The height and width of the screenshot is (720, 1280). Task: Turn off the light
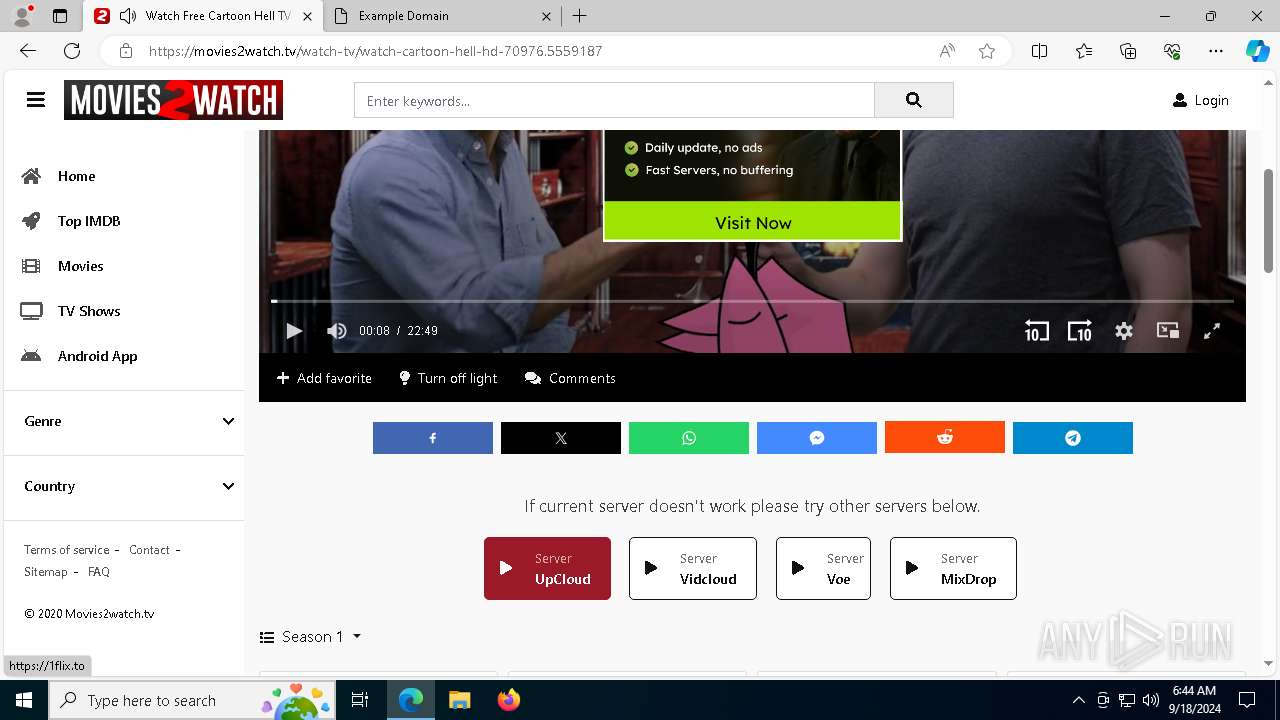[448, 378]
